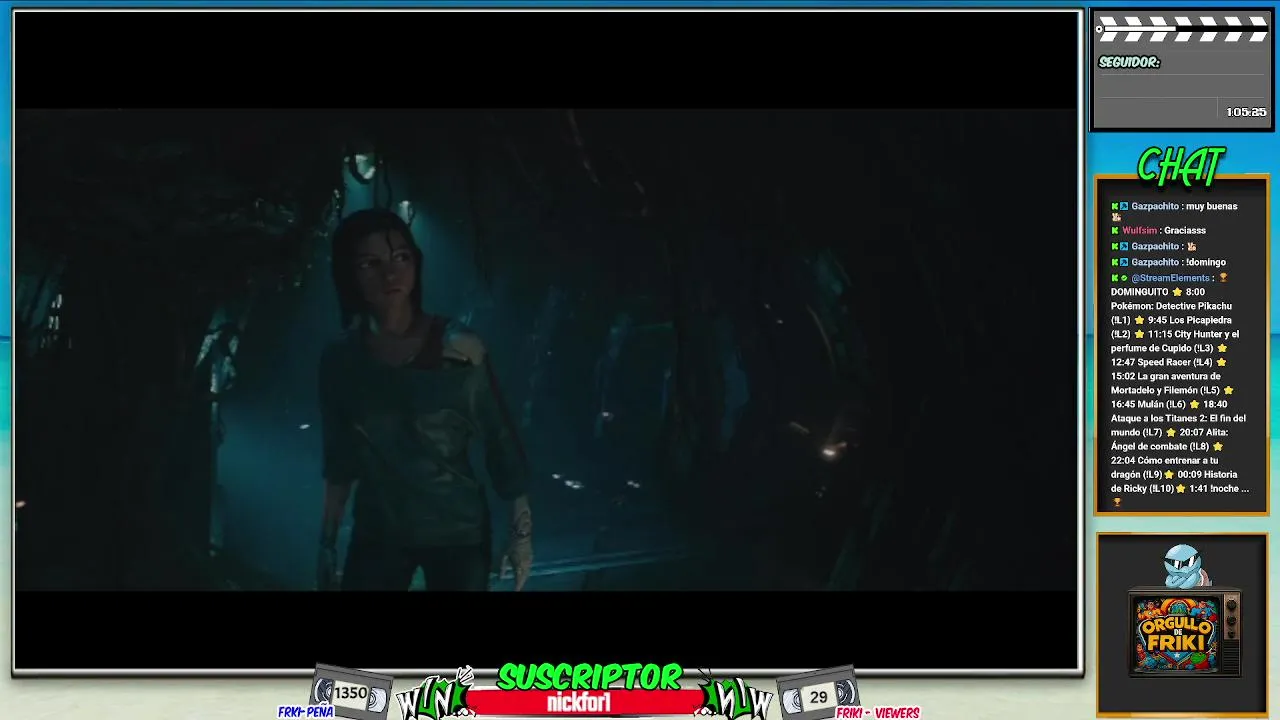The width and height of the screenshot is (1280, 720).
Task: Click 'de Ricky (!L10)' chat line
Action: 1142,488
